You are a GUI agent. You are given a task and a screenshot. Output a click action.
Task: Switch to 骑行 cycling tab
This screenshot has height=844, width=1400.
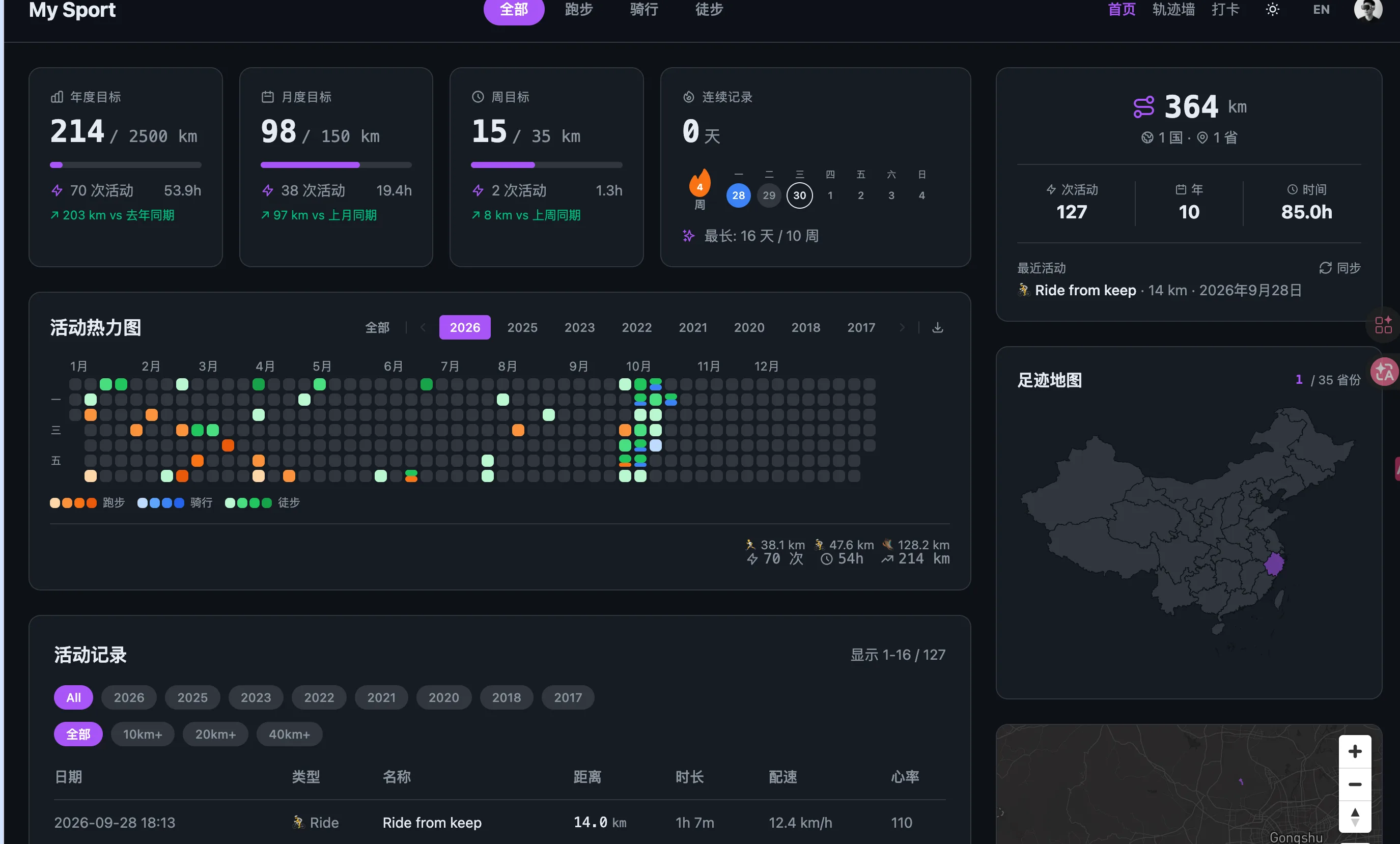[644, 10]
